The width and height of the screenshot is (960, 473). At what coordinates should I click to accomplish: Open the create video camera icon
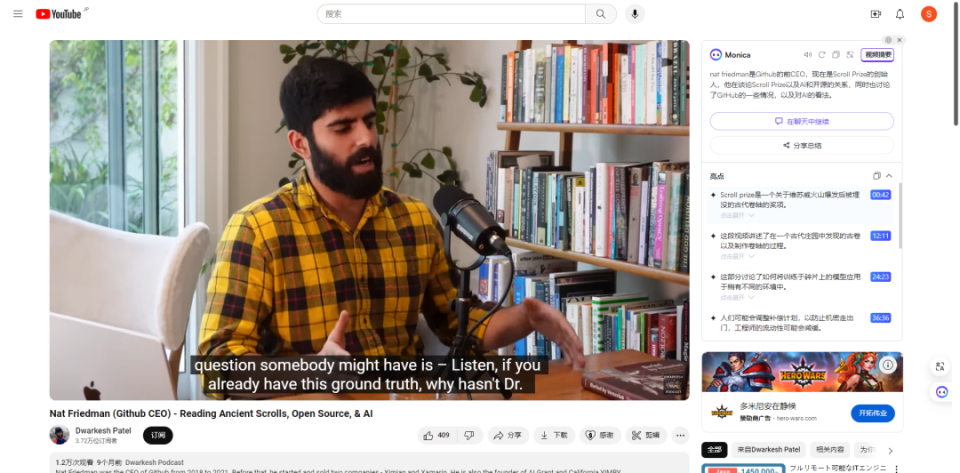coord(876,14)
